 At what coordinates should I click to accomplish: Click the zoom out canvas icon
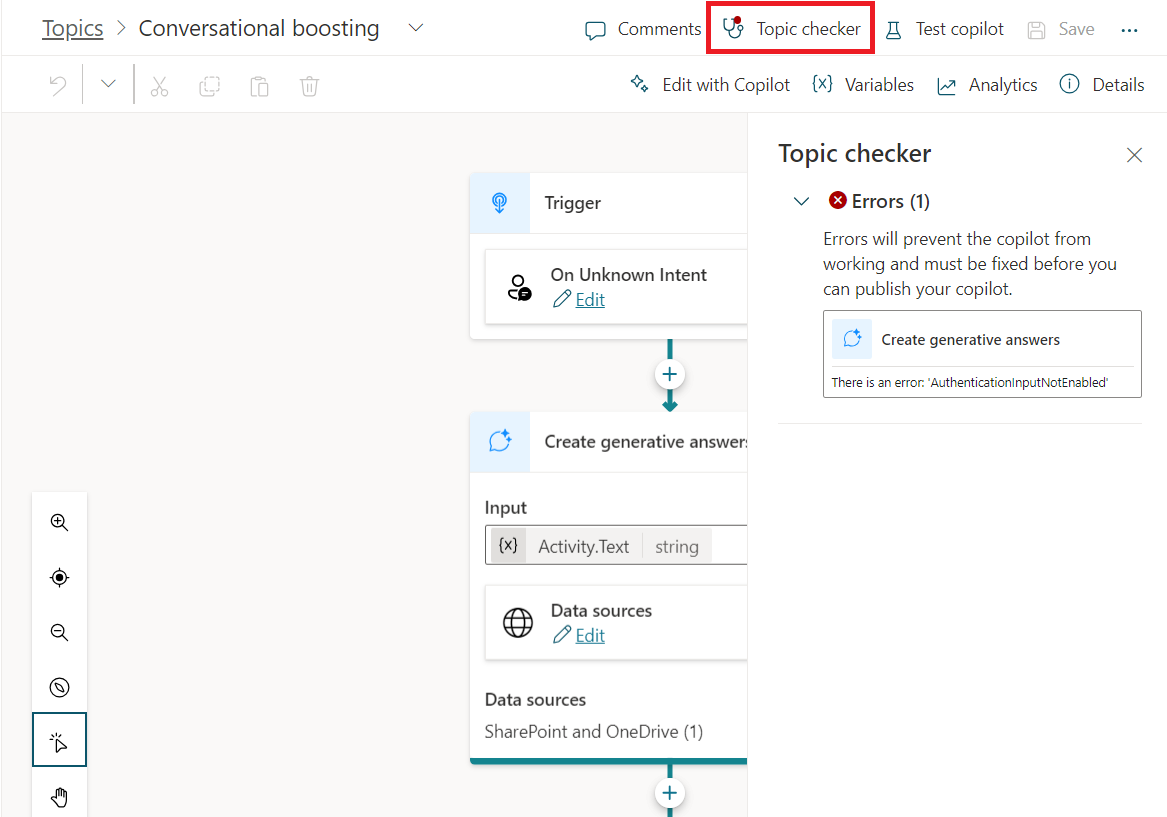(x=59, y=632)
